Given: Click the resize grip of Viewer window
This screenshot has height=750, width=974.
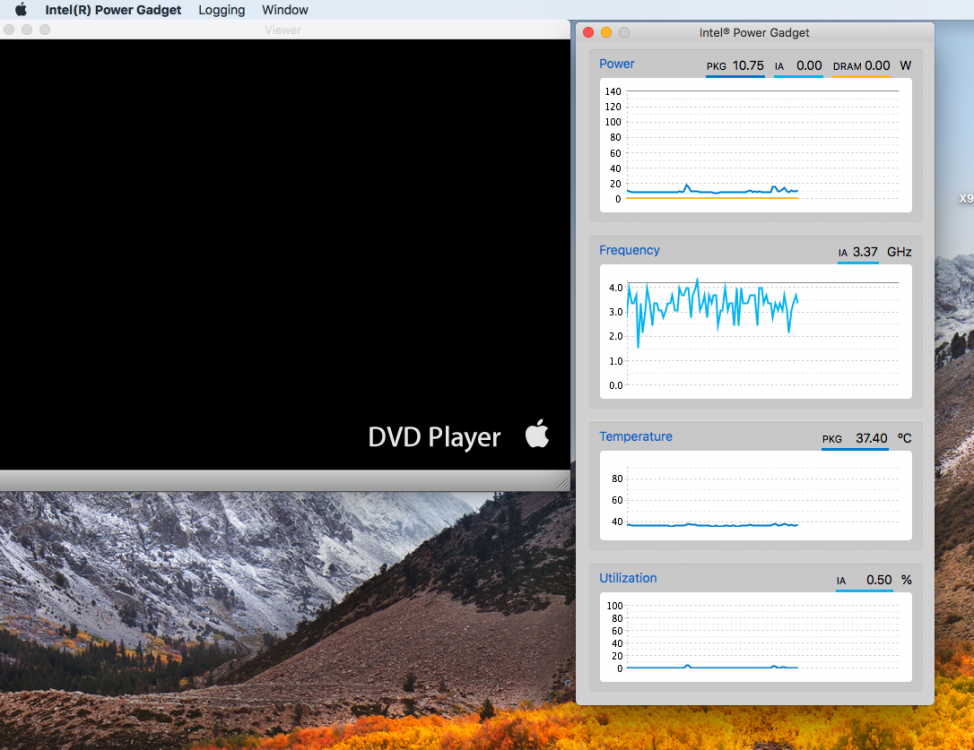Looking at the screenshot, I should pyautogui.click(x=563, y=483).
